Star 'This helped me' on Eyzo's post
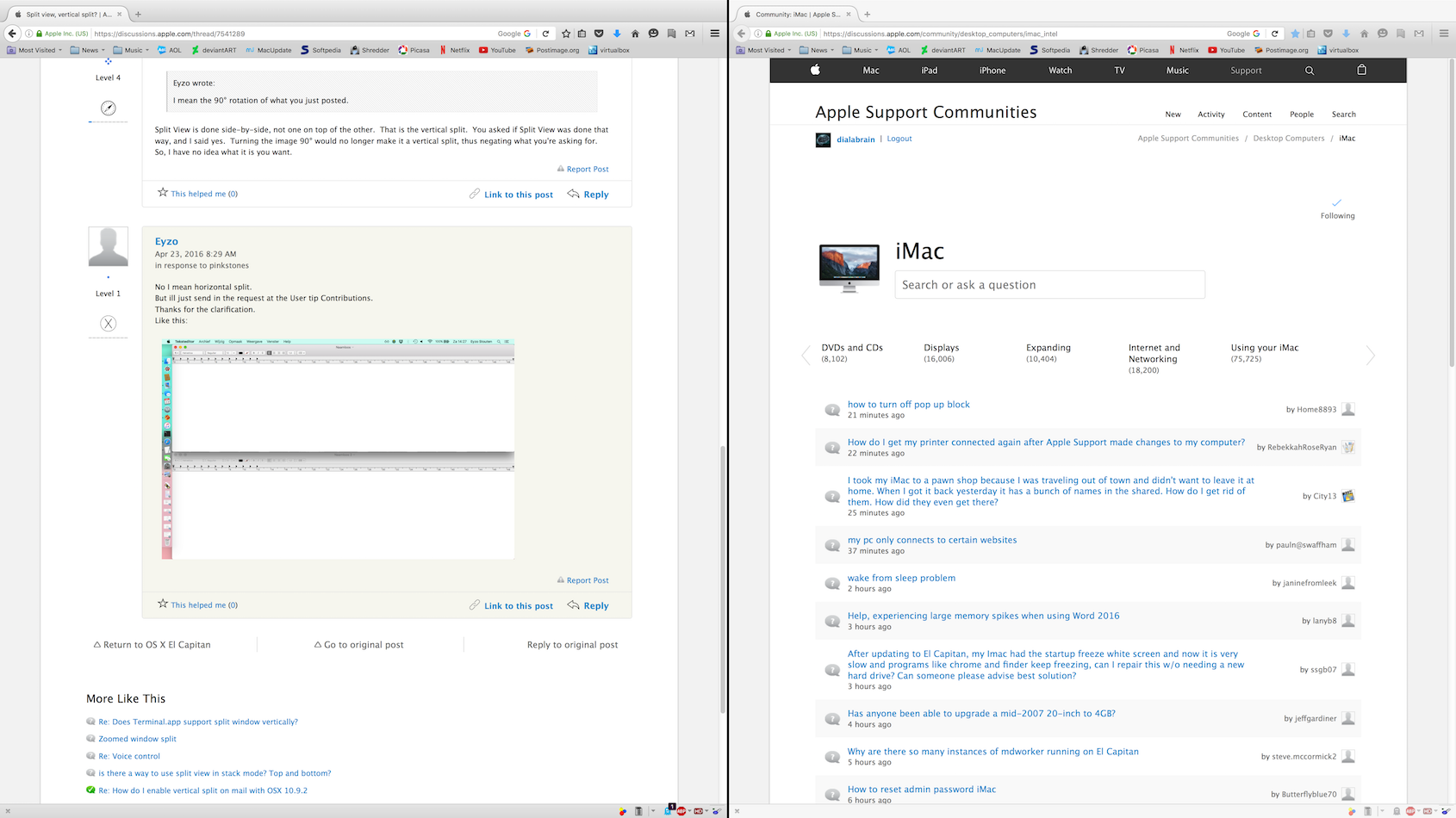 (x=163, y=604)
